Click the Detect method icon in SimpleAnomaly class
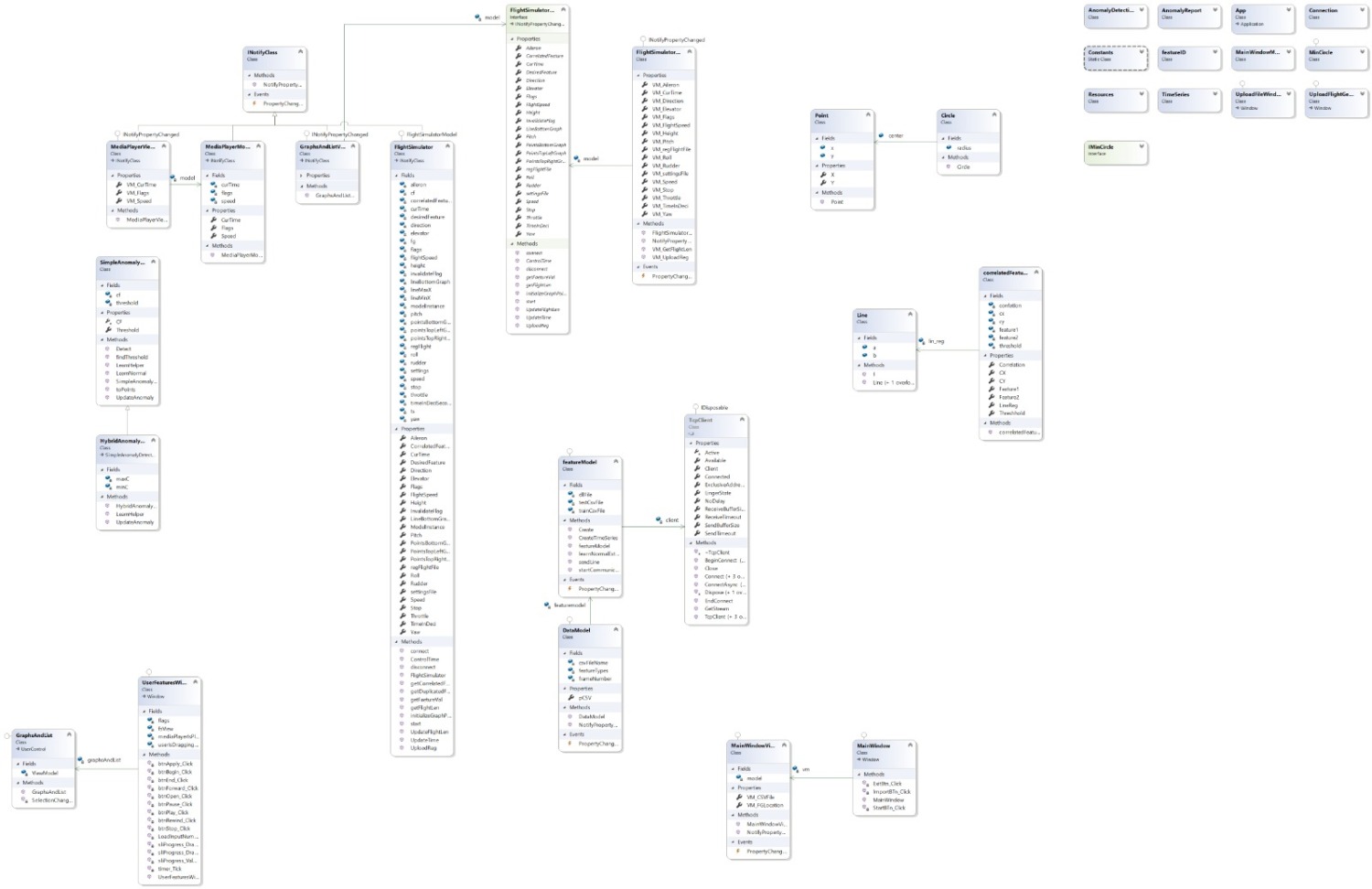The width and height of the screenshot is (1372, 889). (109, 347)
